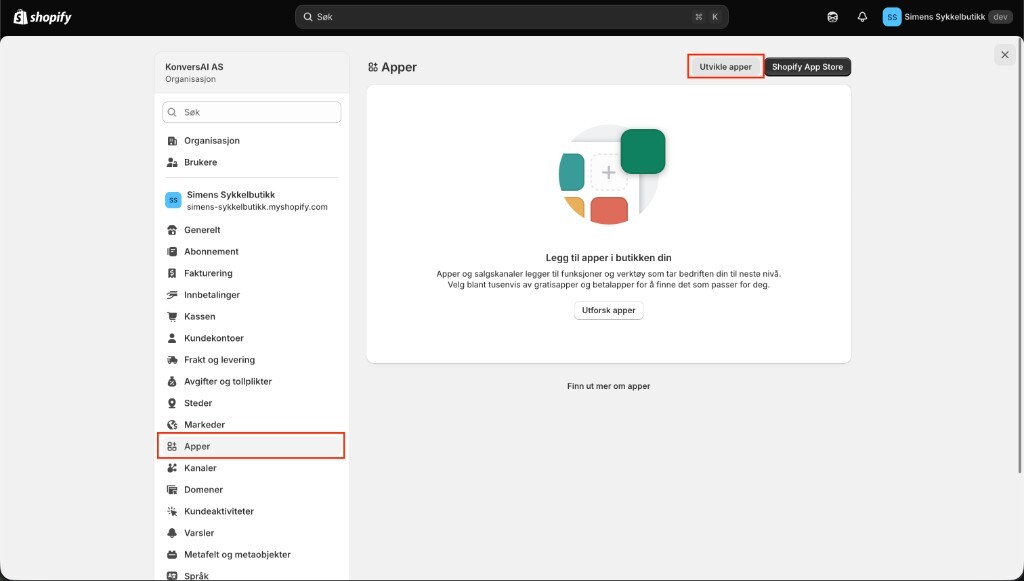Image resolution: width=1024 pixels, height=581 pixels.
Task: Click the Fakturering receipt icon
Action: tap(172, 274)
